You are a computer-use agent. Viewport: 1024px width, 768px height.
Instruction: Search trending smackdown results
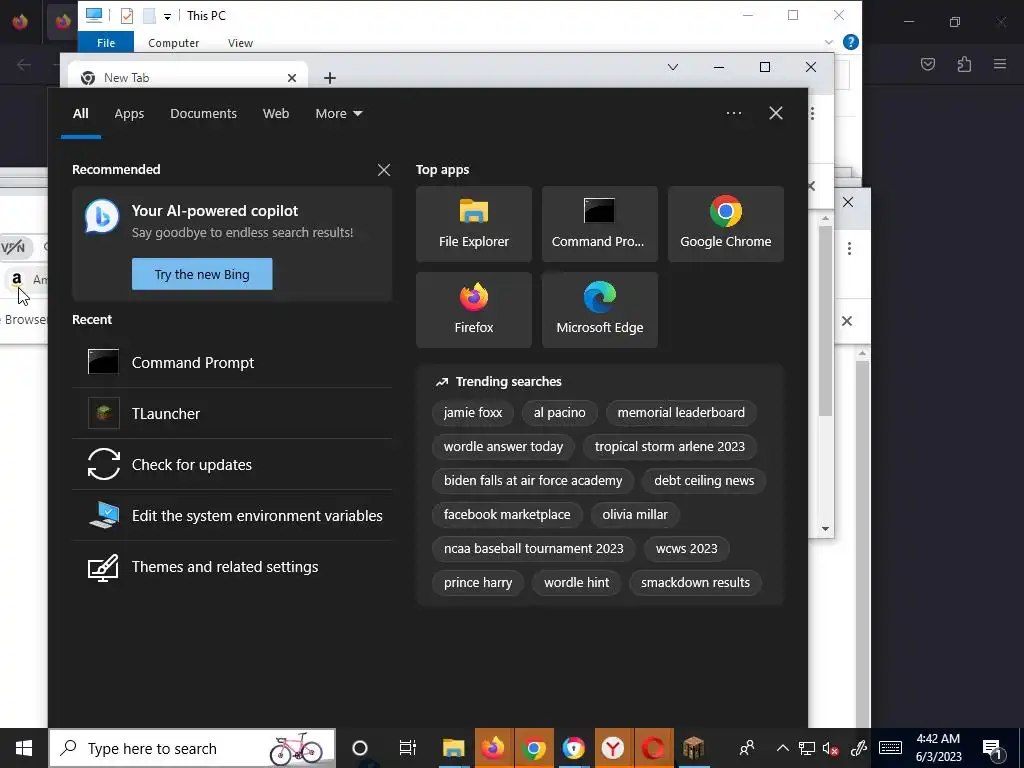[696, 583]
